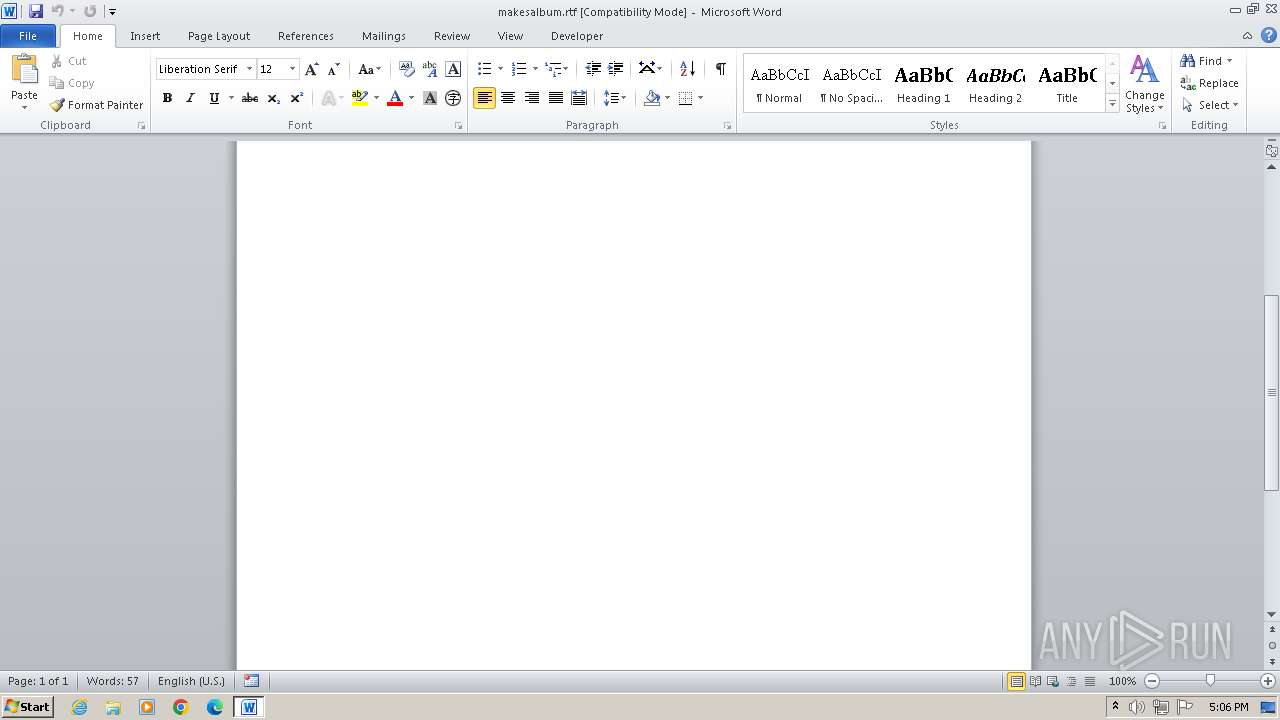Apply the Title style
Image resolution: width=1280 pixels, height=720 pixels.
[1067, 84]
